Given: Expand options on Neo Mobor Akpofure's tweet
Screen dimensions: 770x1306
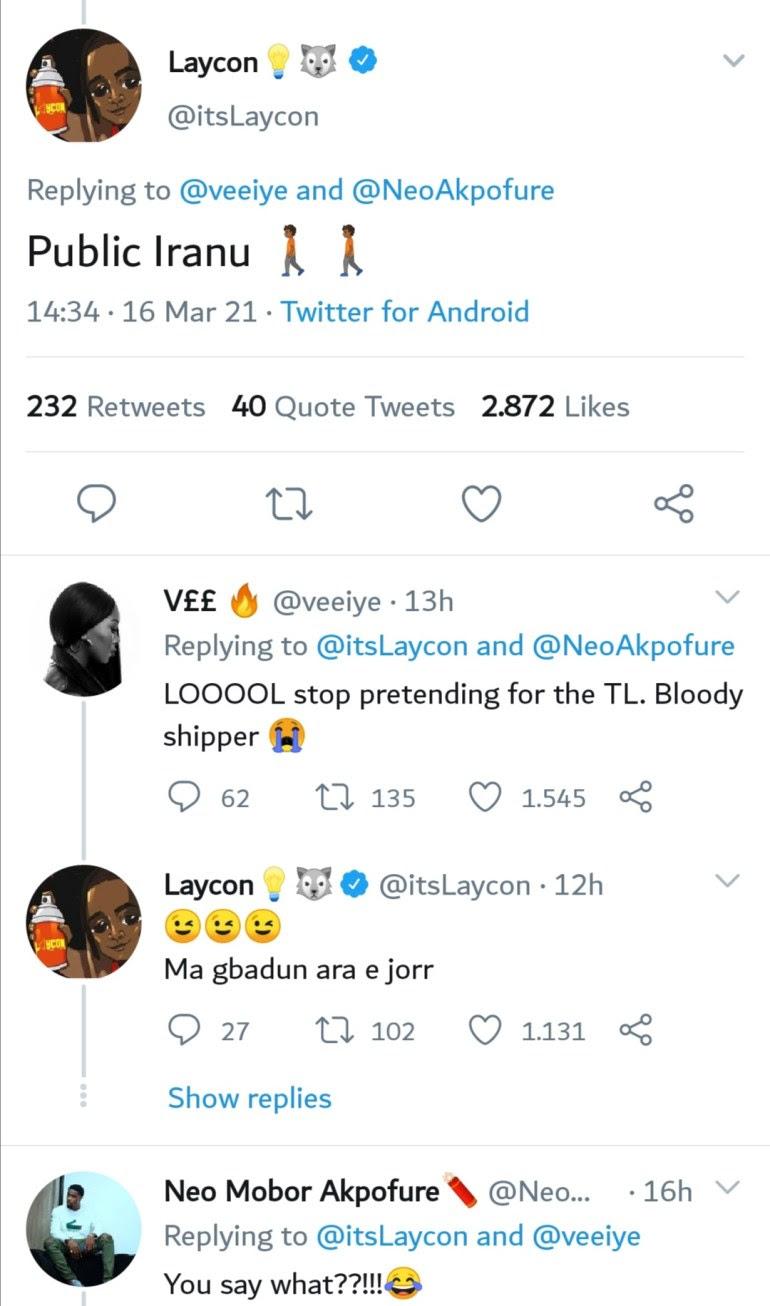Looking at the screenshot, I should point(728,1188).
